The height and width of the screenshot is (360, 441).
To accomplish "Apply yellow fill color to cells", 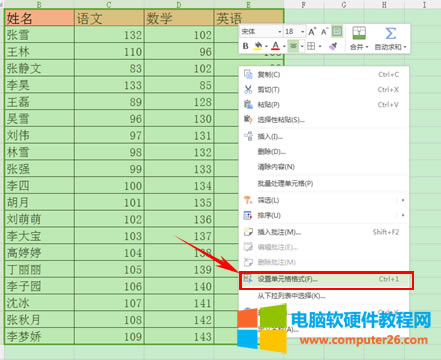I will point(258,46).
